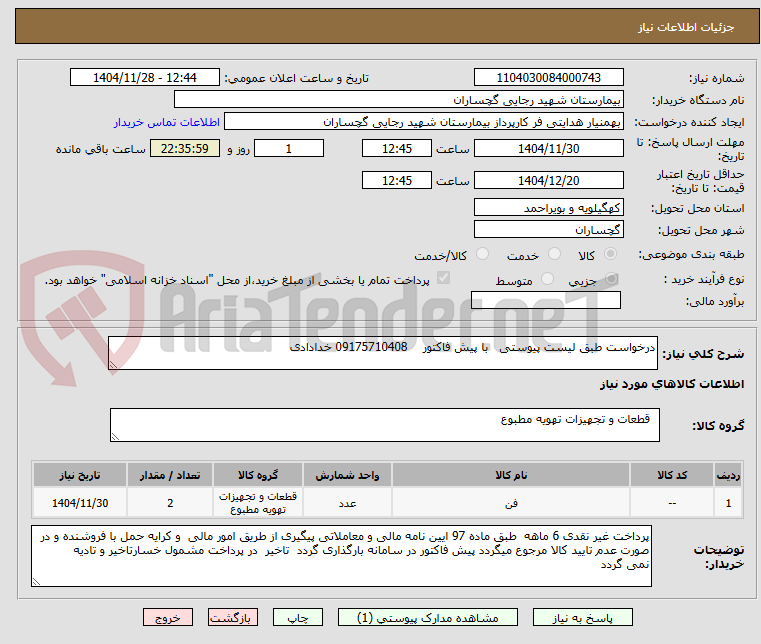Click the page header جزئیات اطلاعات نیاز
Screen dimensions: 761x644
point(685,27)
